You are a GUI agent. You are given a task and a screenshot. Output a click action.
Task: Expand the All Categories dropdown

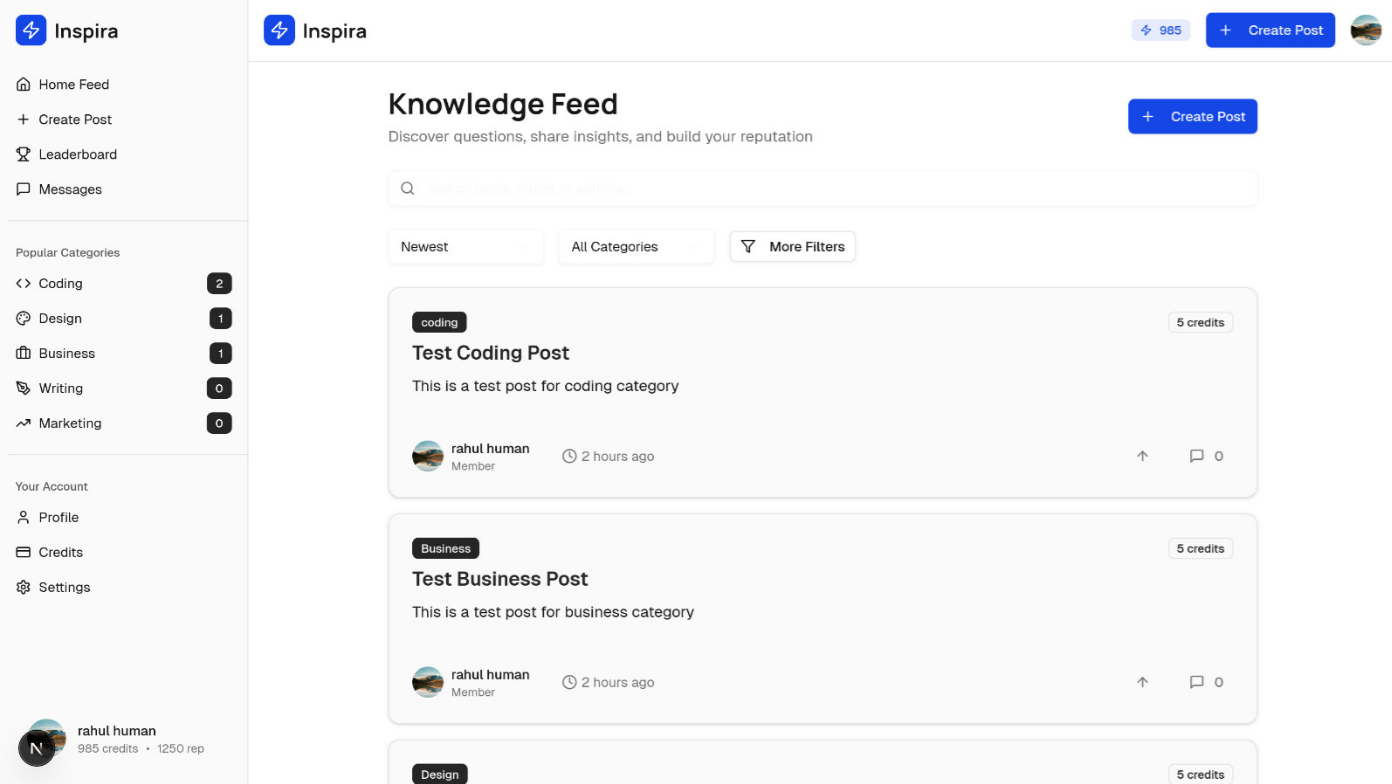(636, 247)
